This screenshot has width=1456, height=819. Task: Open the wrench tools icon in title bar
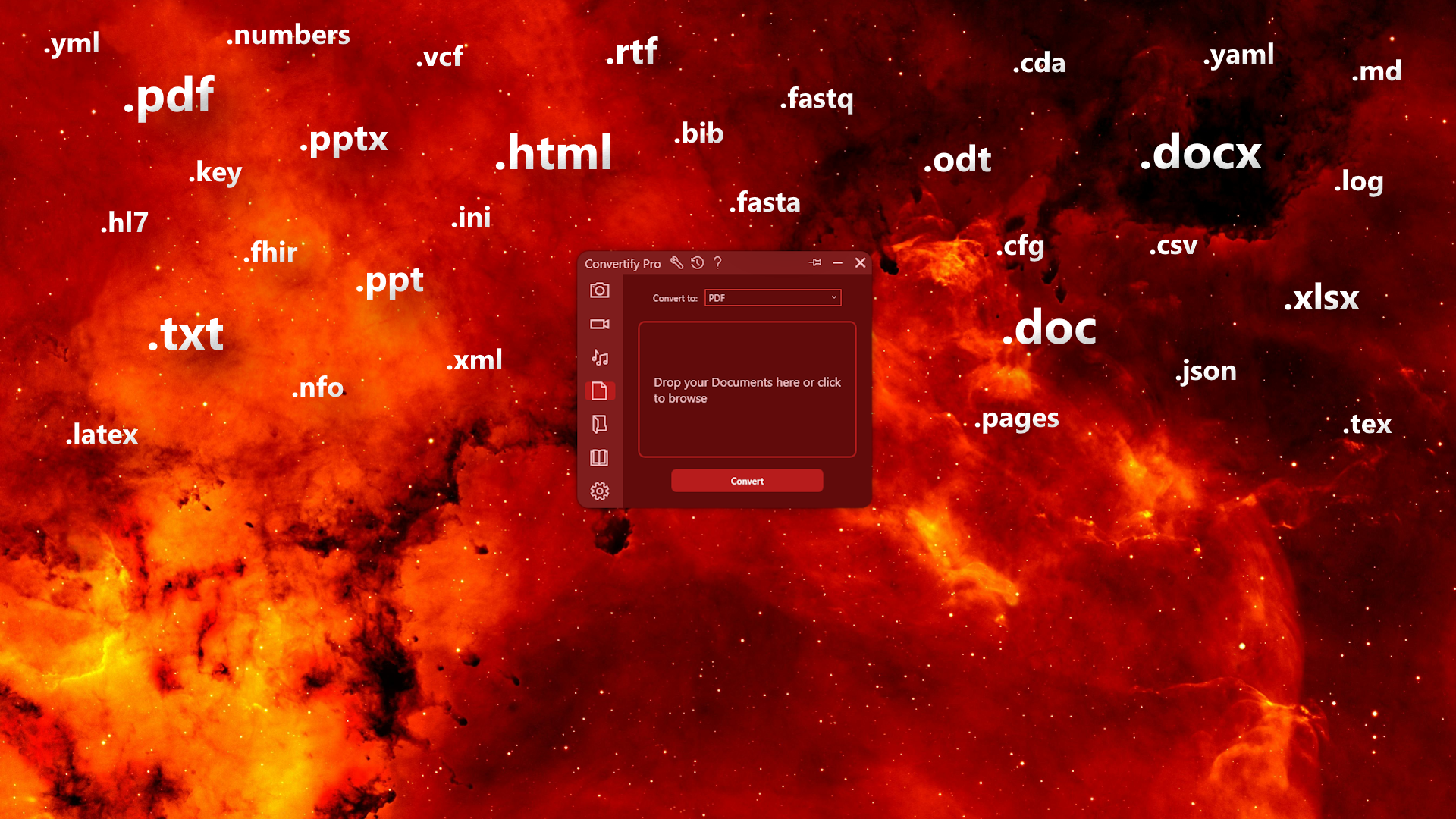[x=676, y=262]
